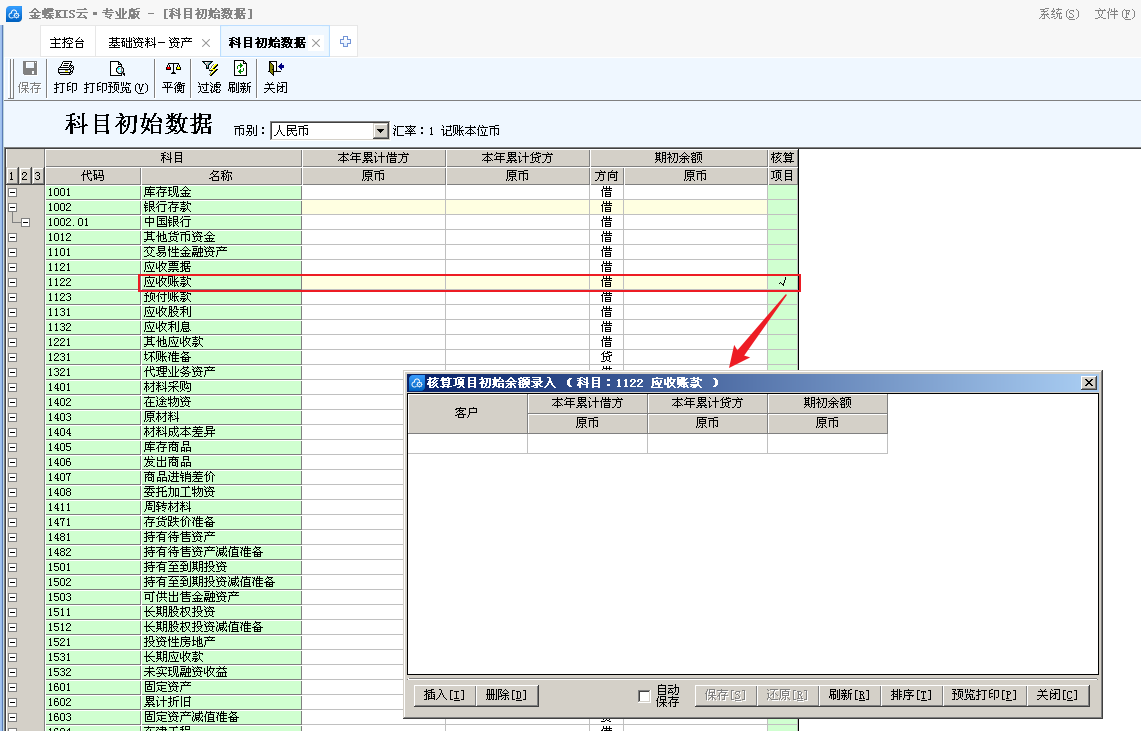Click the 插入 button in the dialog
1141x731 pixels.
(x=444, y=695)
